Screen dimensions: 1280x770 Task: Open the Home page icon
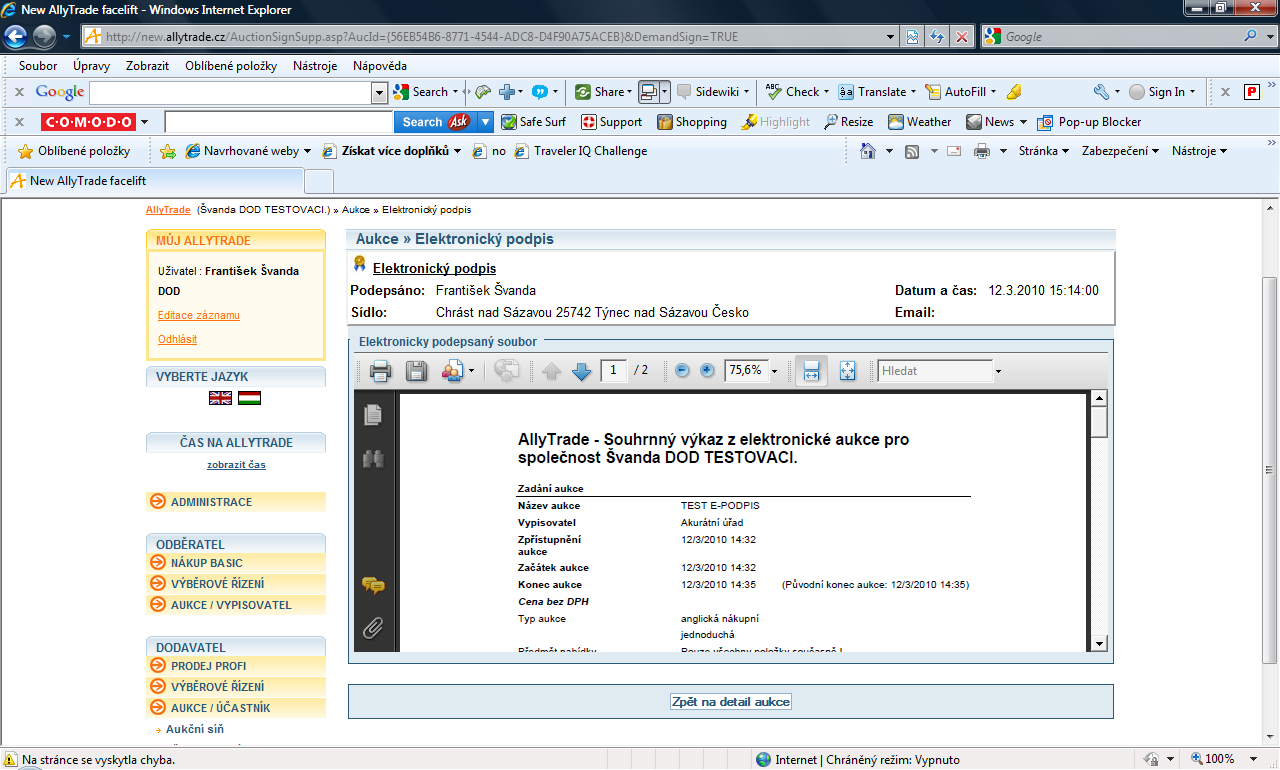coord(867,151)
